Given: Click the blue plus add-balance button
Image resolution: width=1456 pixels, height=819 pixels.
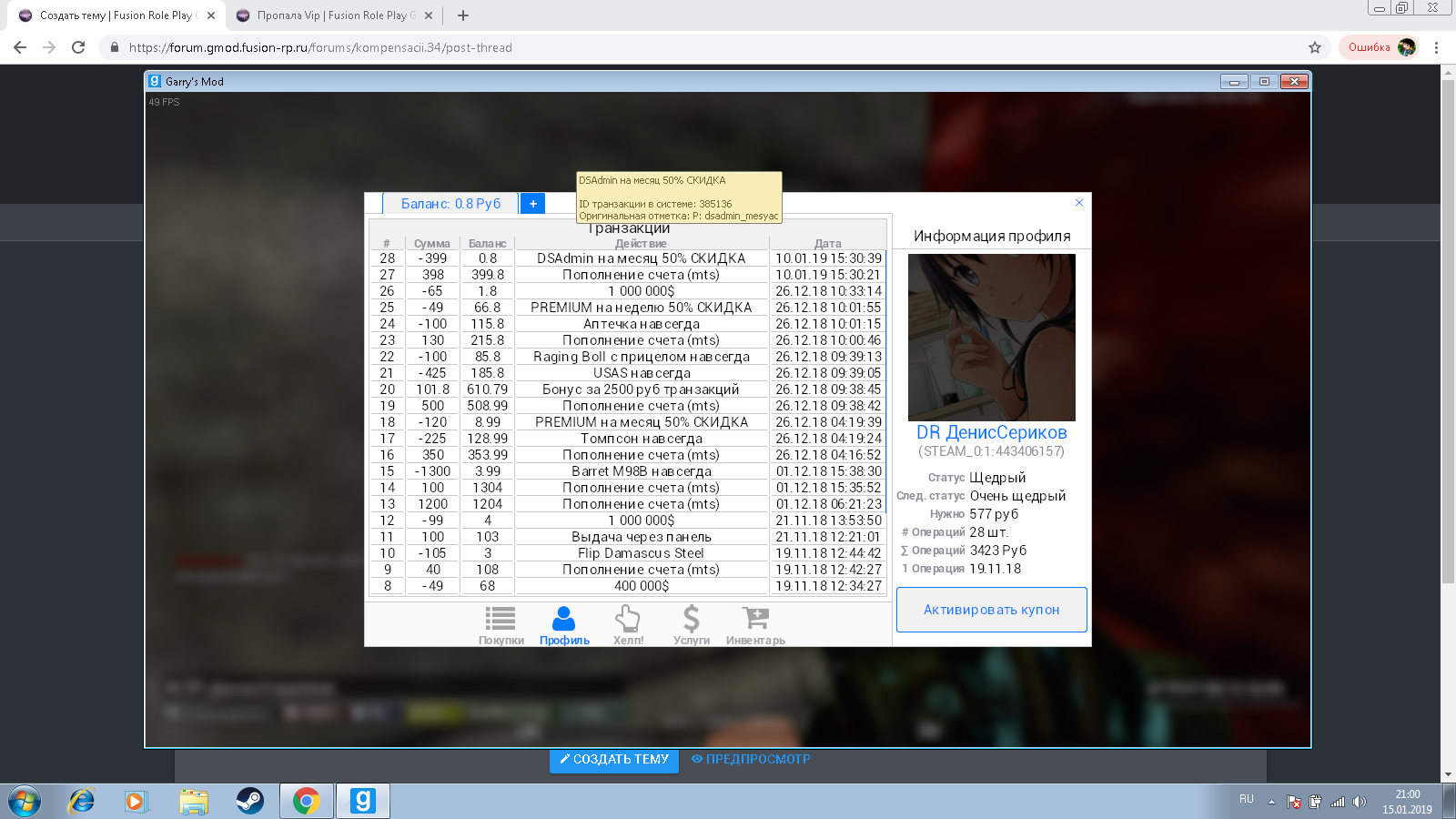Looking at the screenshot, I should click(533, 204).
